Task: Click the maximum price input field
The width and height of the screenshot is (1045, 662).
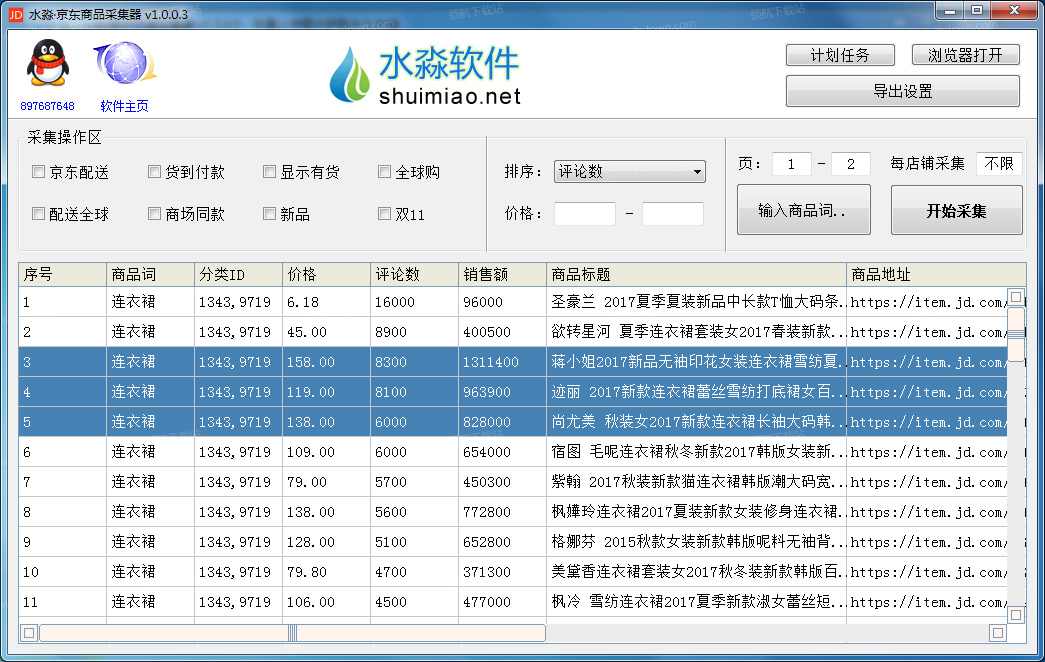Action: coord(672,213)
